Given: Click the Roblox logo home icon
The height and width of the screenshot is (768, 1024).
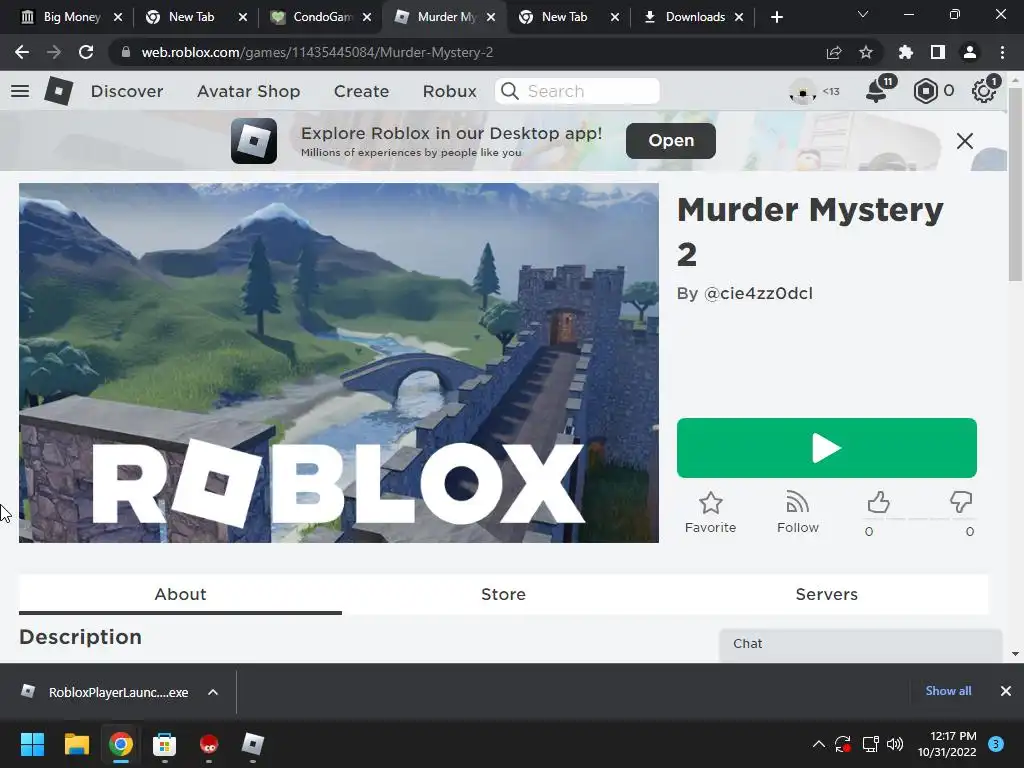Looking at the screenshot, I should (59, 91).
